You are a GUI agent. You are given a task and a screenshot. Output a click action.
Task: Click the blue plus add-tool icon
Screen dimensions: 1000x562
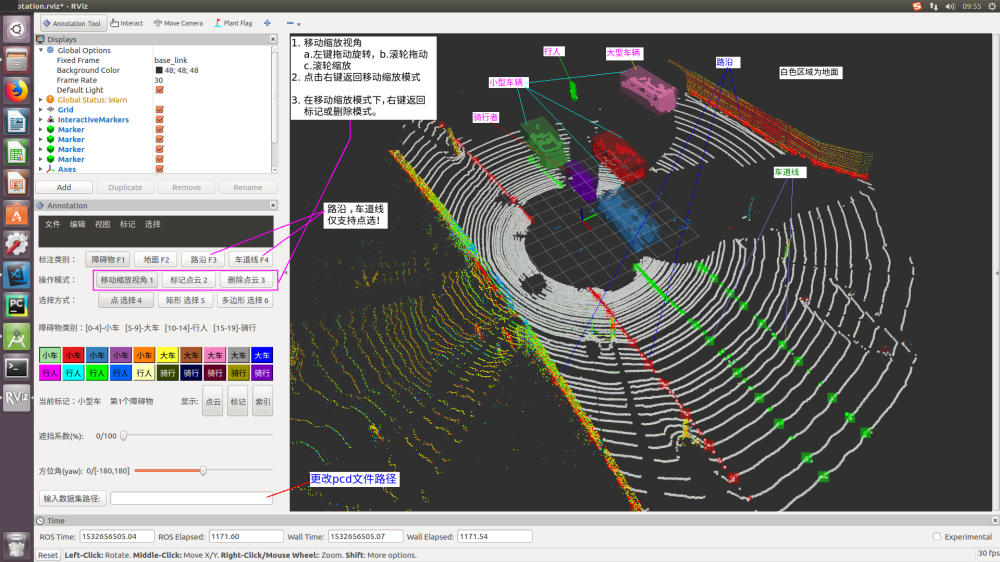point(267,23)
